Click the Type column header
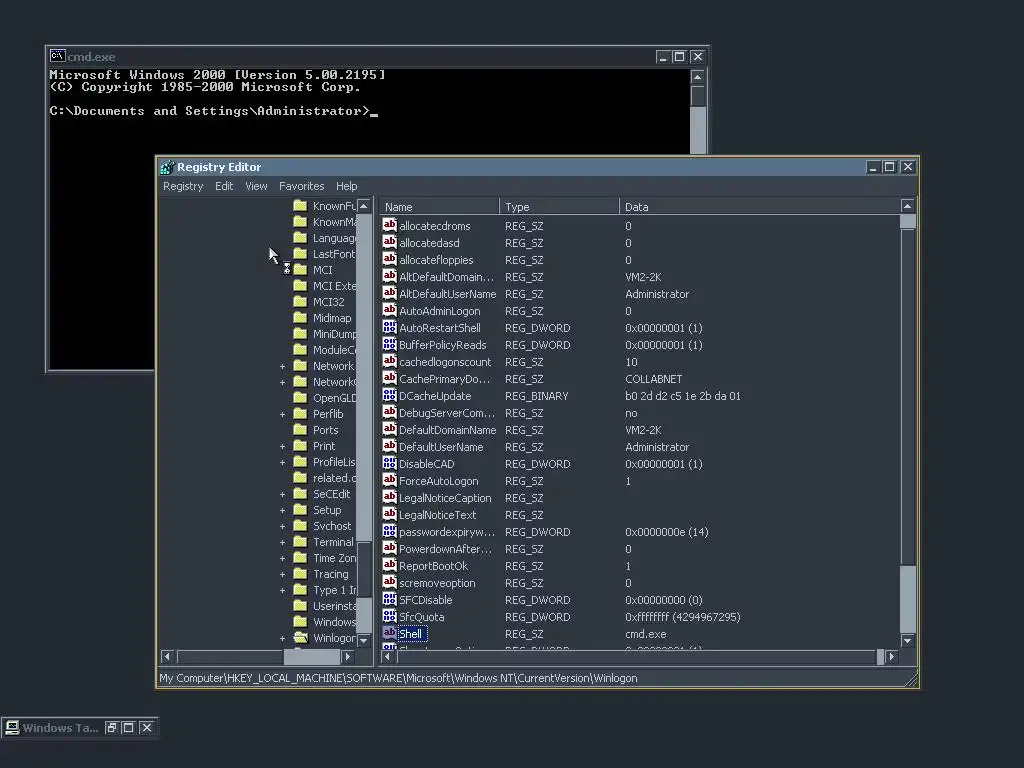The height and width of the screenshot is (768, 1024). point(559,207)
